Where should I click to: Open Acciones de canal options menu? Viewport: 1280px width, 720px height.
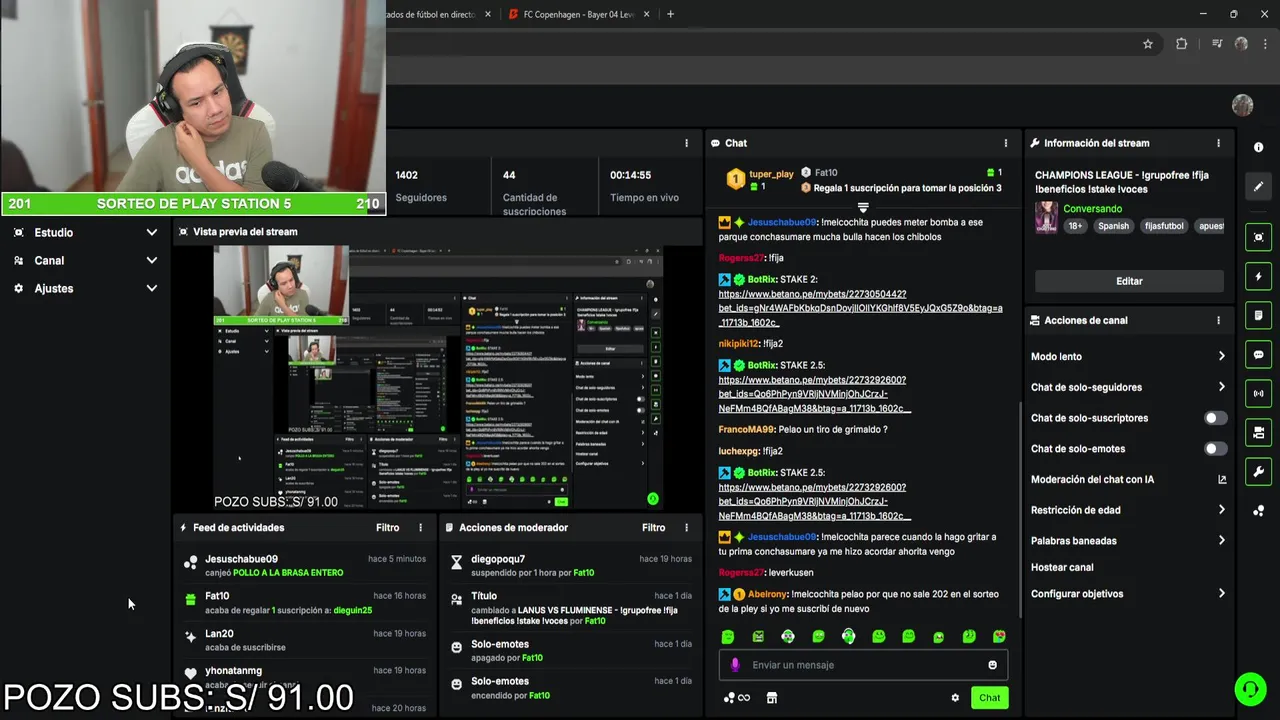(1218, 320)
